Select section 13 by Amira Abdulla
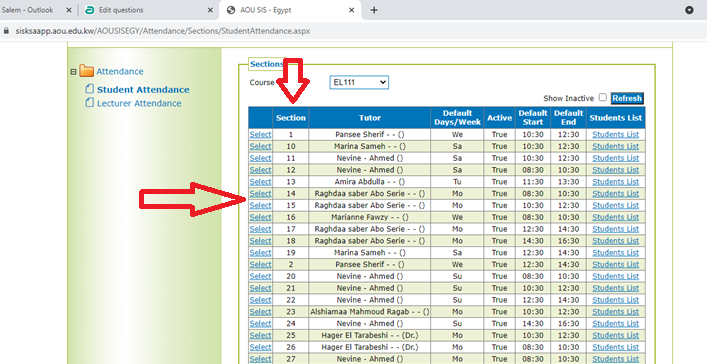Viewport: 707px width, 364px height. [x=260, y=182]
